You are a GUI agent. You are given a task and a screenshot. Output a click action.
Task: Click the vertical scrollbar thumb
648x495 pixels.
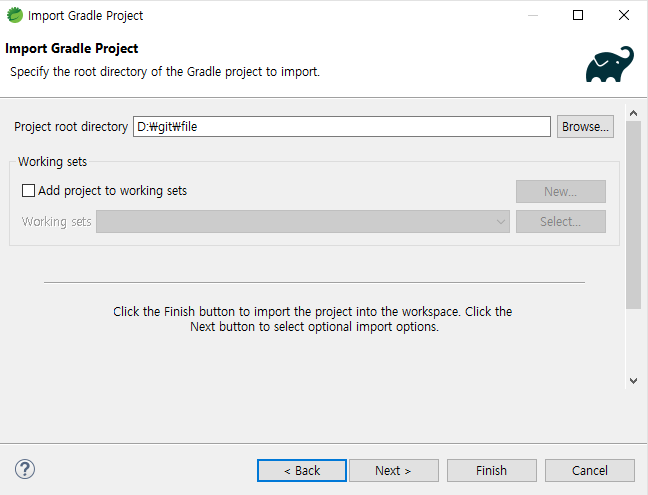tap(633, 214)
